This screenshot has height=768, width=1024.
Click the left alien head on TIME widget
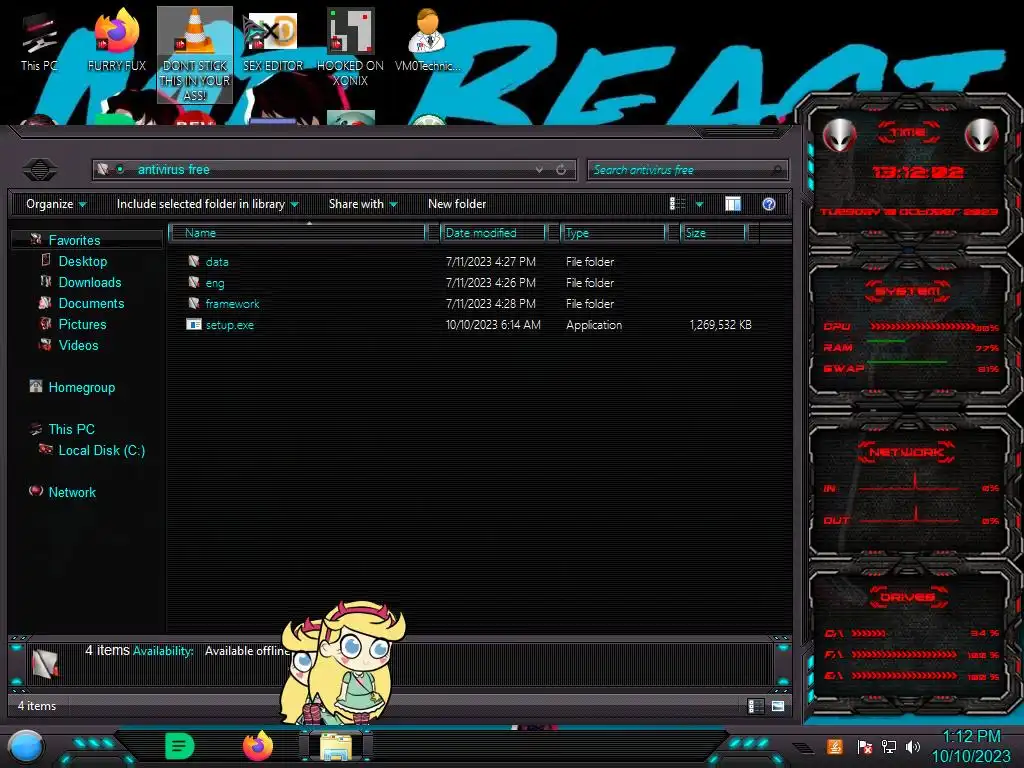point(839,136)
